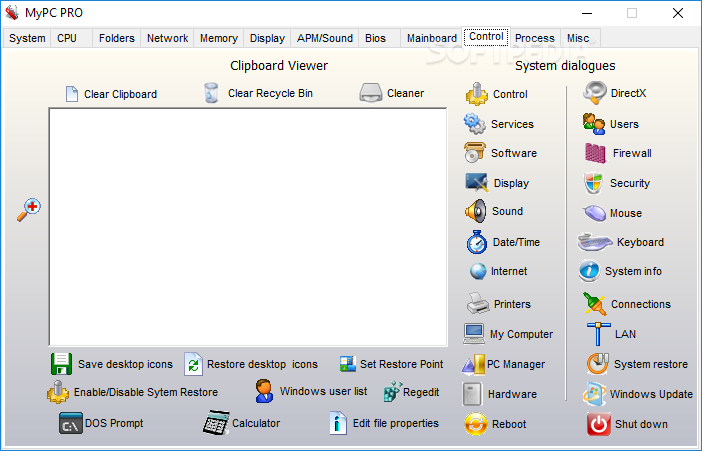Select the Control tab
The height and width of the screenshot is (451, 702).
[486, 36]
